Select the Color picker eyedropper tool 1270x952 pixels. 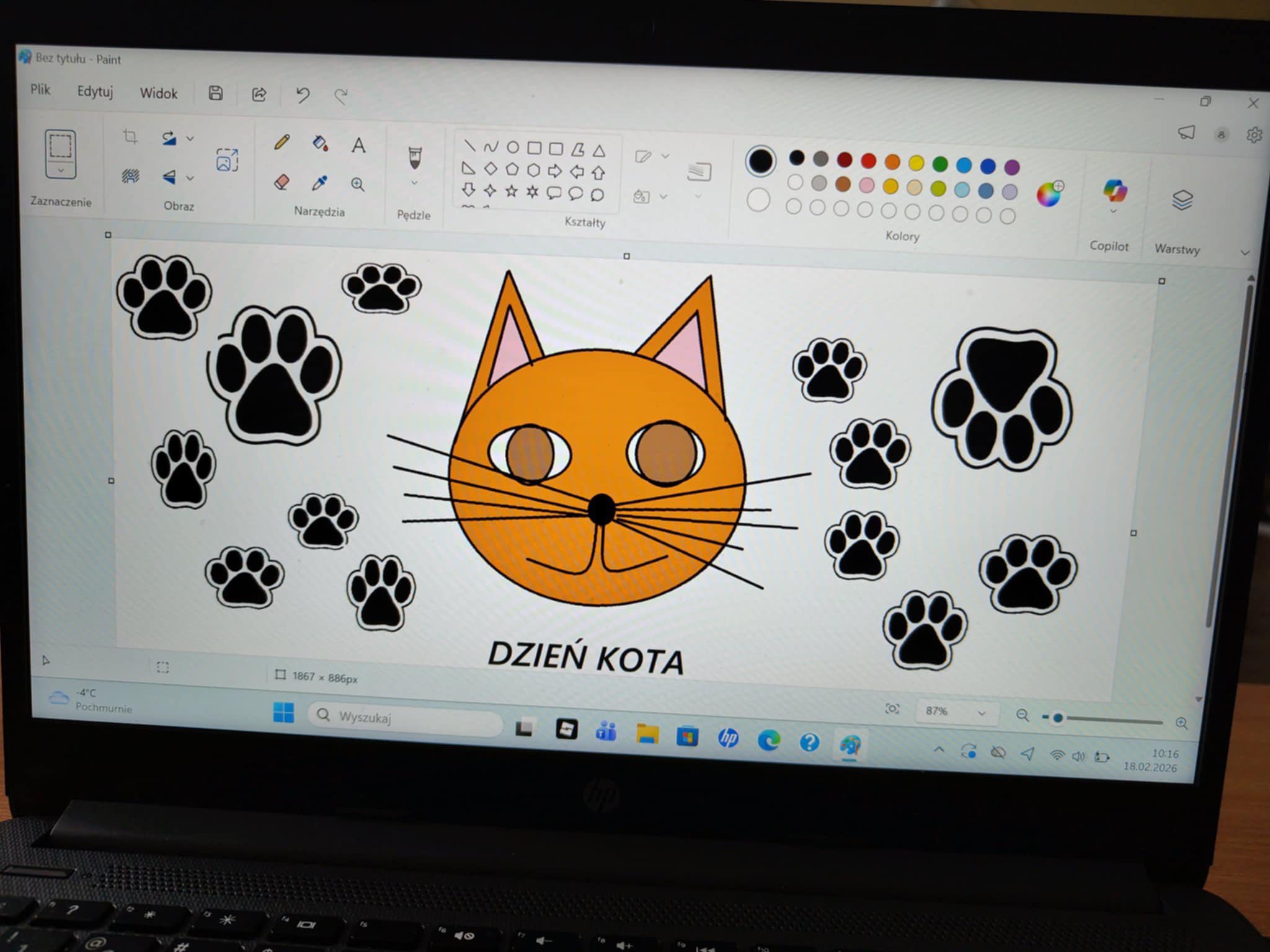[320, 183]
